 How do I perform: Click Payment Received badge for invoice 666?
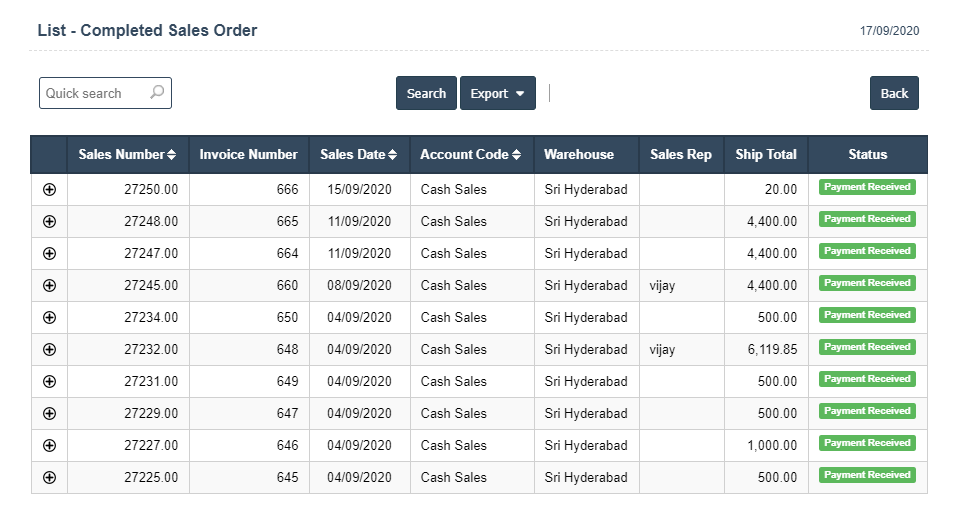(867, 187)
